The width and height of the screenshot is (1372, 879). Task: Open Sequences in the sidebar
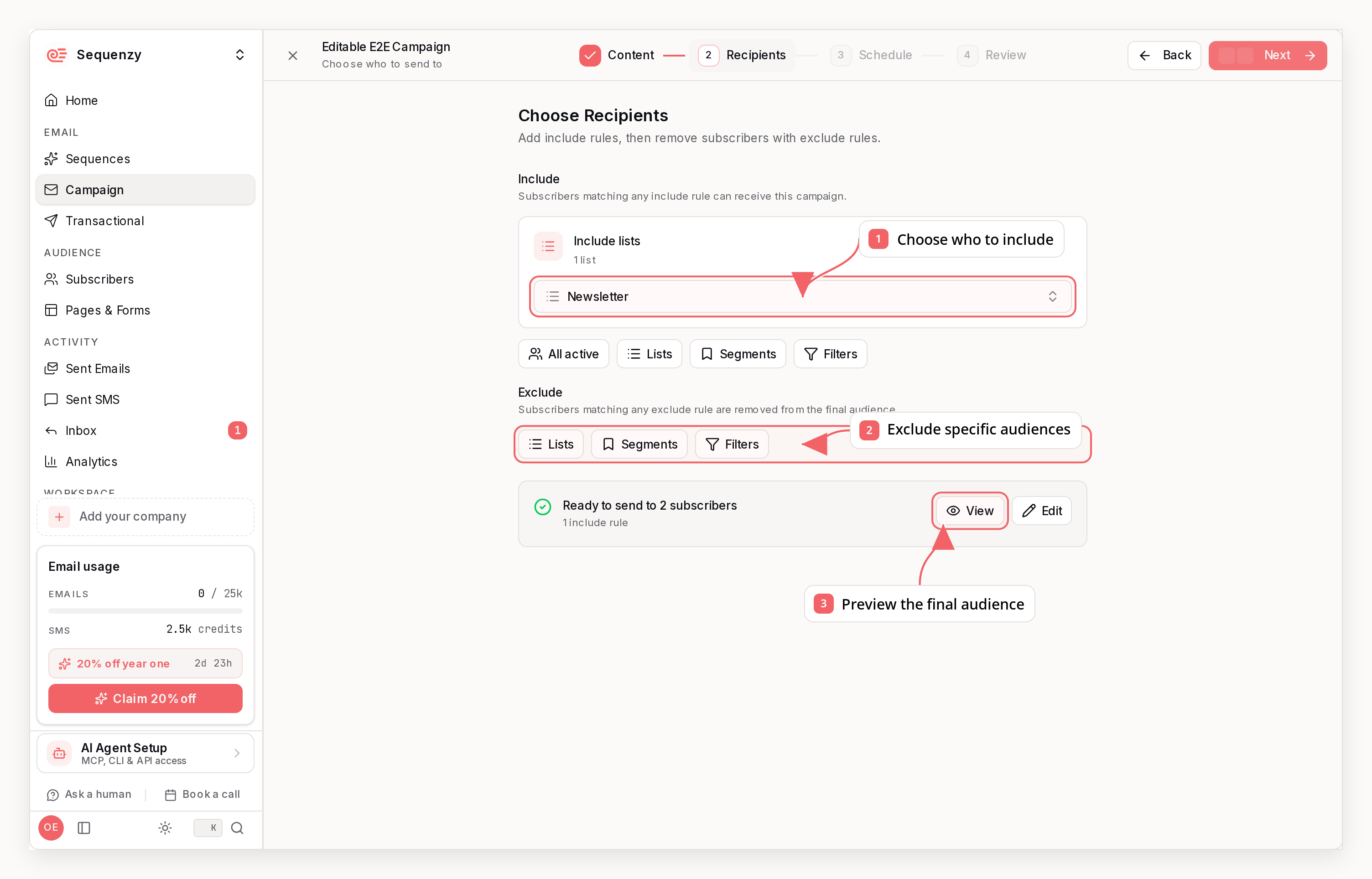[145, 159]
